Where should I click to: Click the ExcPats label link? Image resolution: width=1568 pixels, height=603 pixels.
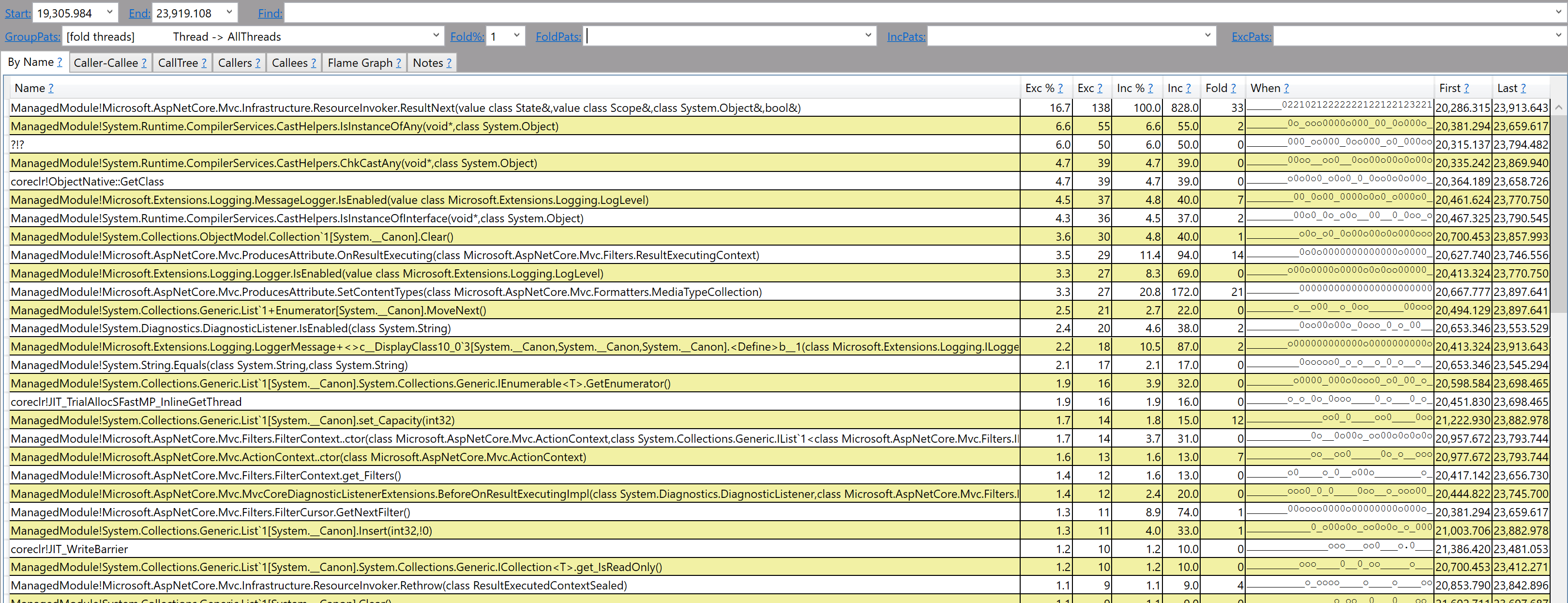pyautogui.click(x=1251, y=36)
